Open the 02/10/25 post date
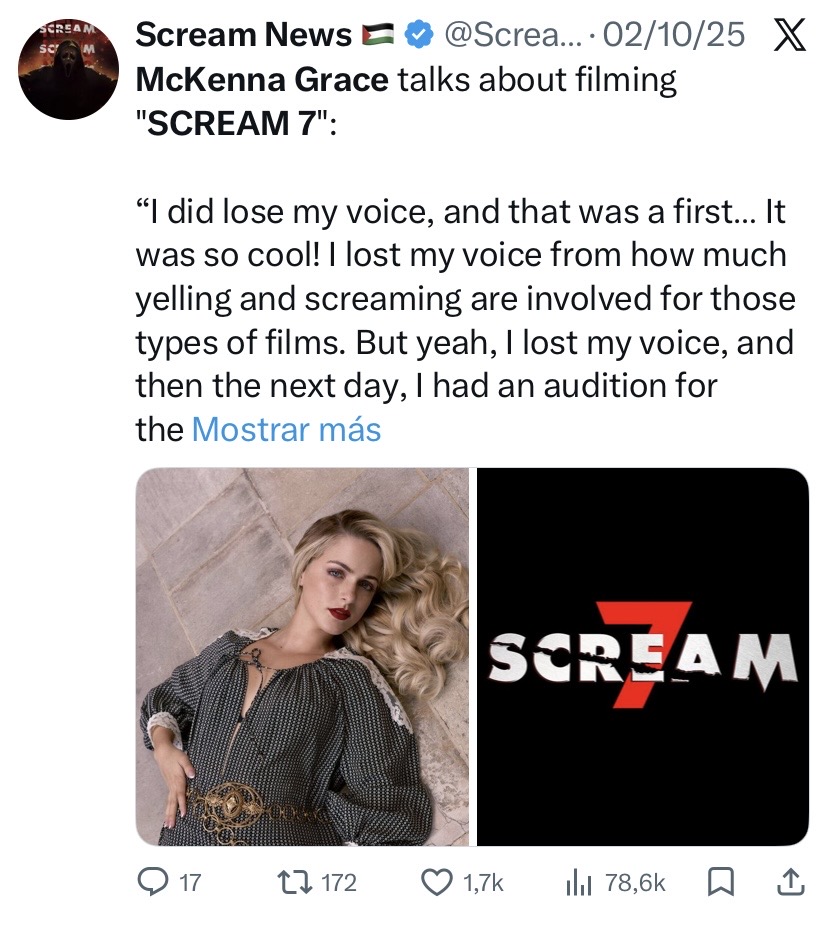 [675, 35]
